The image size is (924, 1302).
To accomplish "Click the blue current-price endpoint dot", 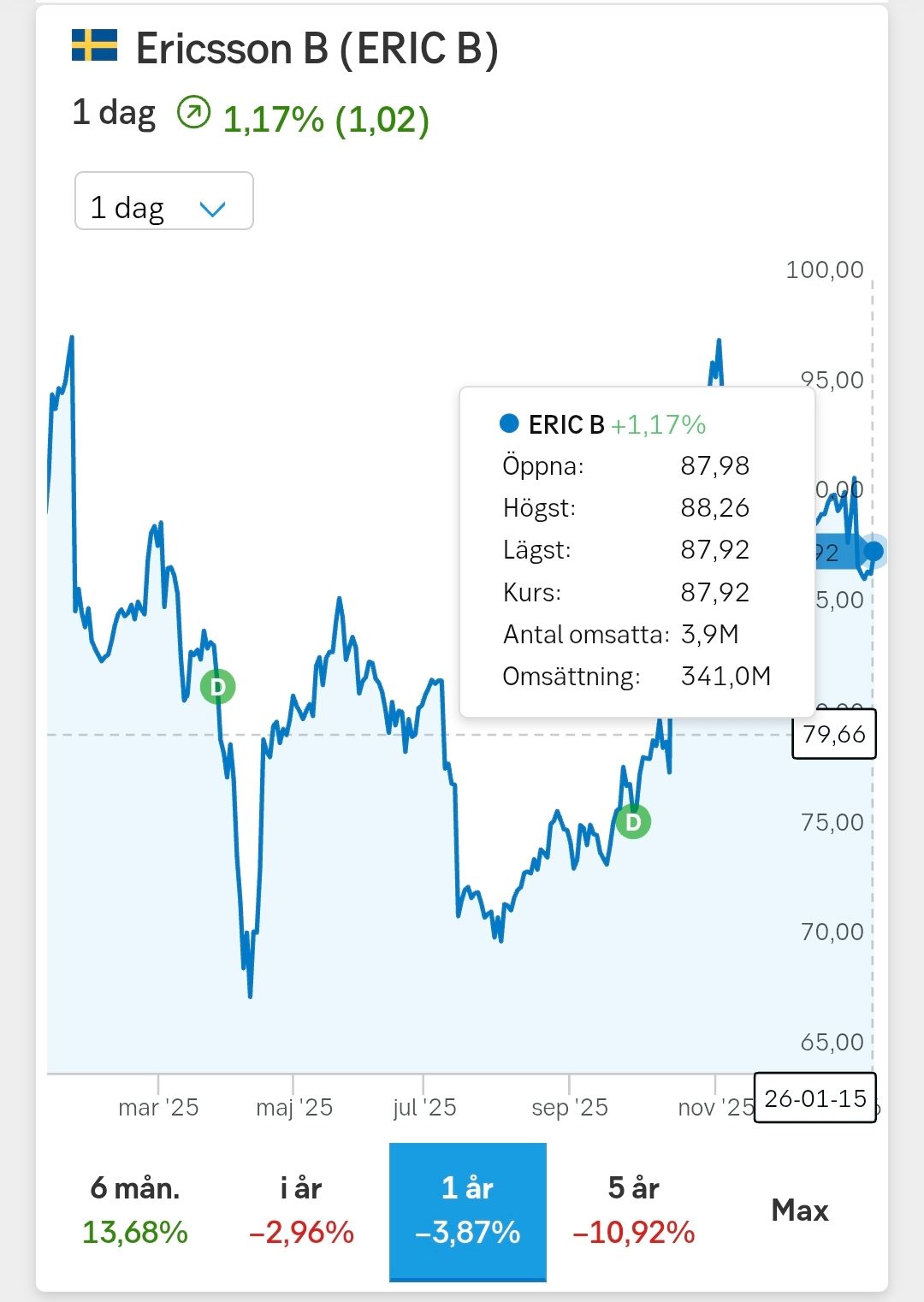I will (874, 551).
